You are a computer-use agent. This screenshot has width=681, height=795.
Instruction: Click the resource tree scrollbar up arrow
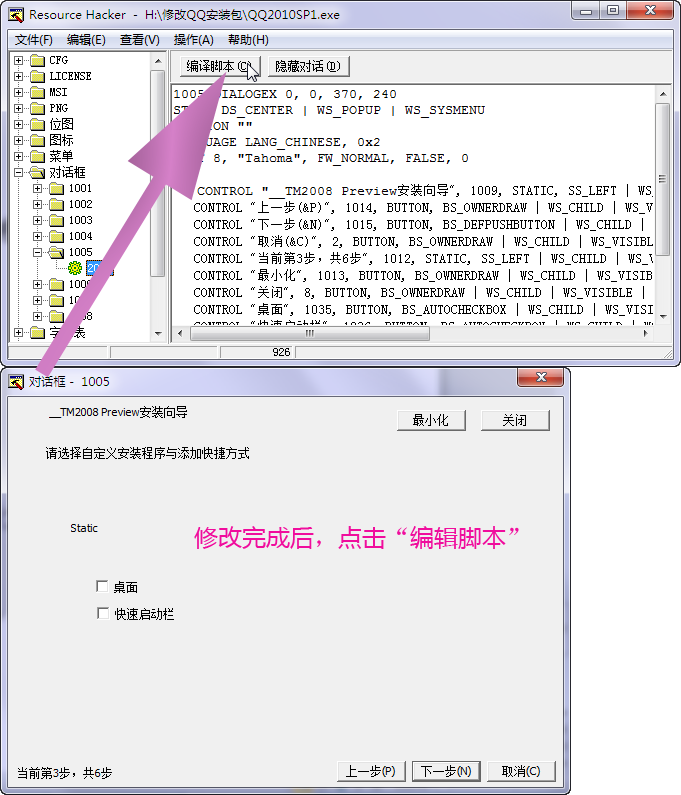click(158, 61)
